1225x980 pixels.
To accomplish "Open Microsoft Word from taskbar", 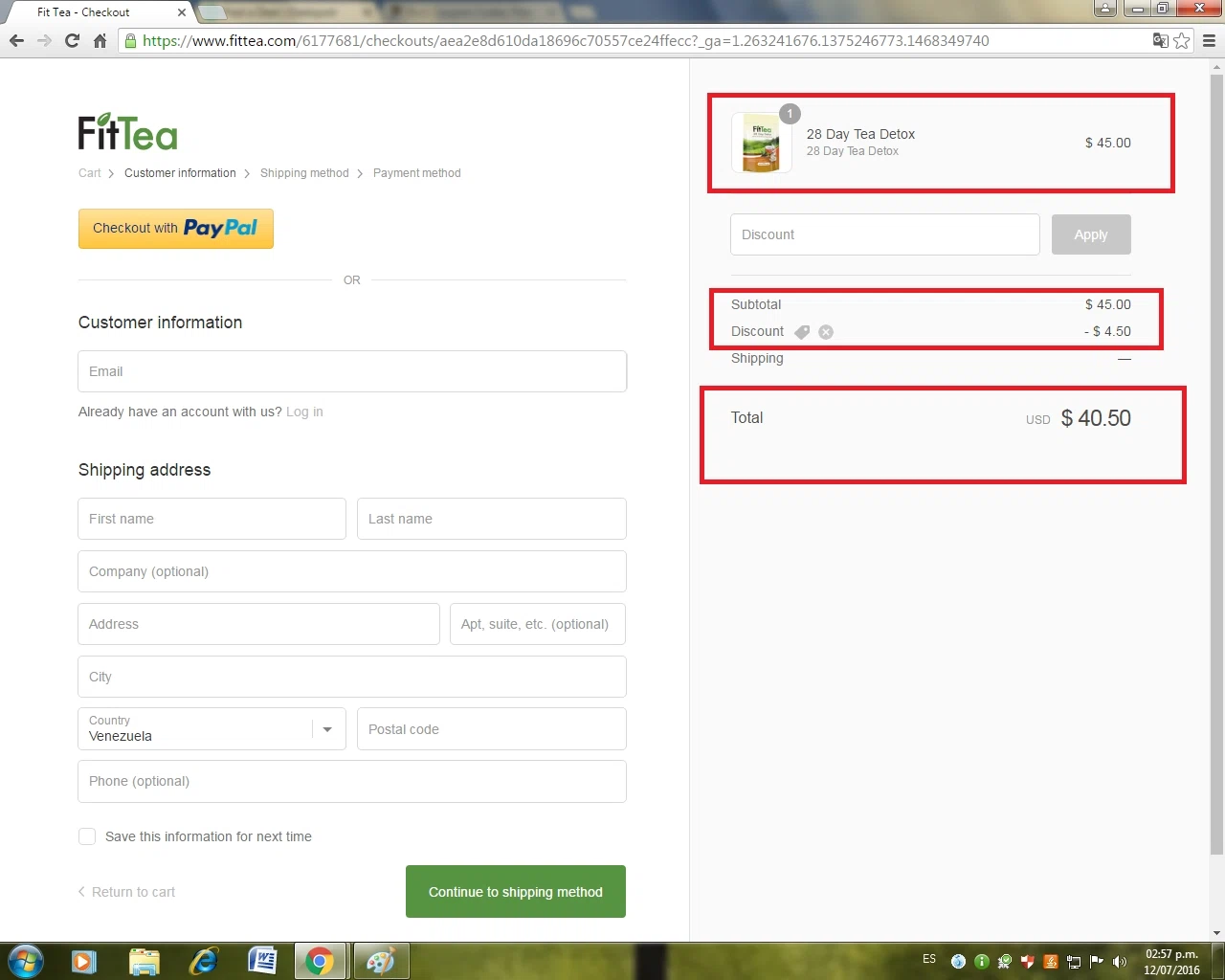I will (262, 961).
